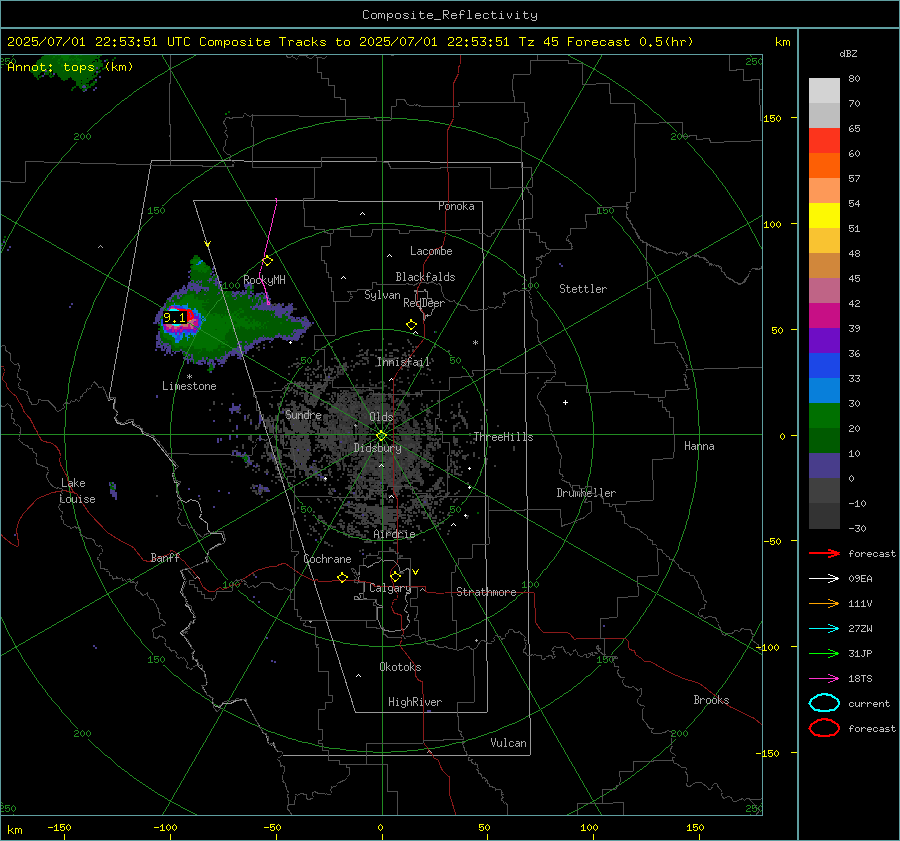
Task: Click the yellow diamond marker near RedDeer
Action: pos(411,325)
